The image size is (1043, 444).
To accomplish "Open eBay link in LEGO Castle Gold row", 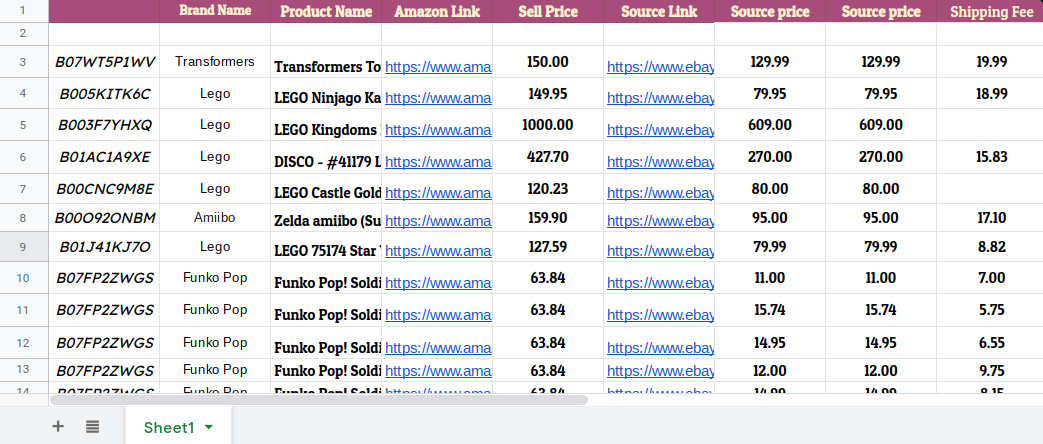I will [661, 193].
